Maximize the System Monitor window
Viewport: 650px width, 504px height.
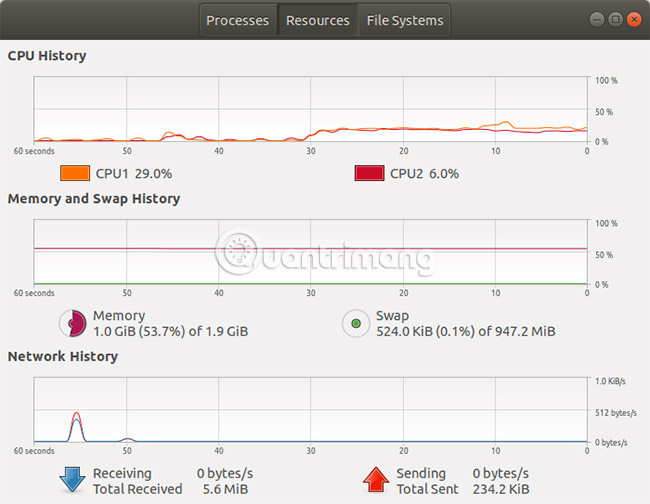[615, 19]
